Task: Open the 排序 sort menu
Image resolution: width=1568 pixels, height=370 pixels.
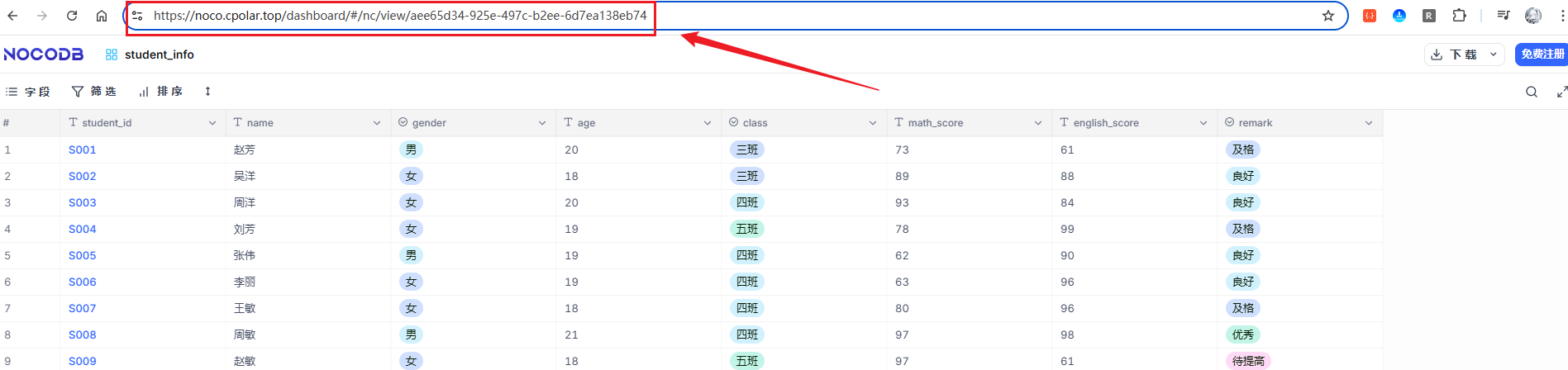Action: tap(160, 92)
